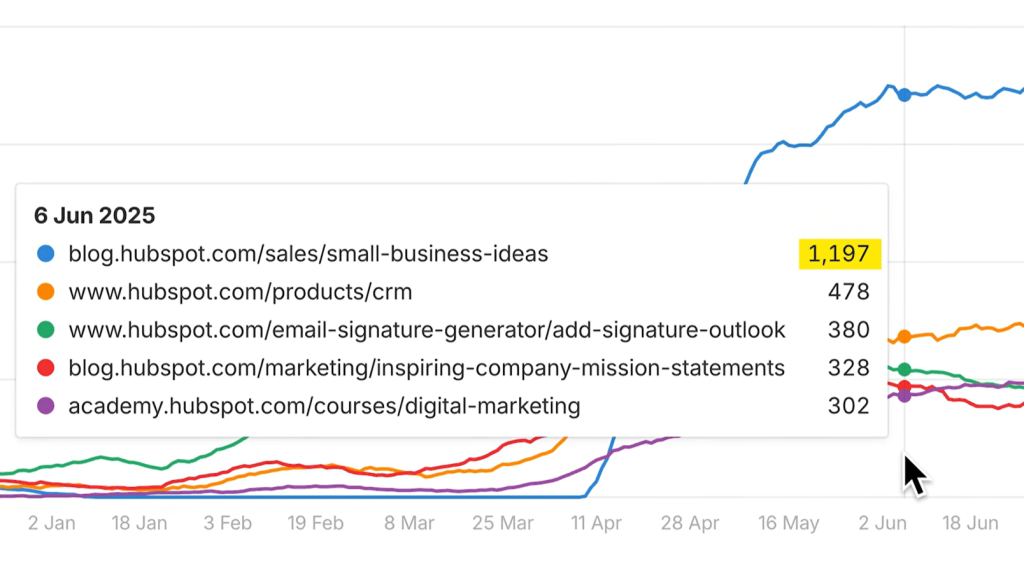Click the red legend dot for mission-statements
The image size is (1024, 564).
coord(46,368)
